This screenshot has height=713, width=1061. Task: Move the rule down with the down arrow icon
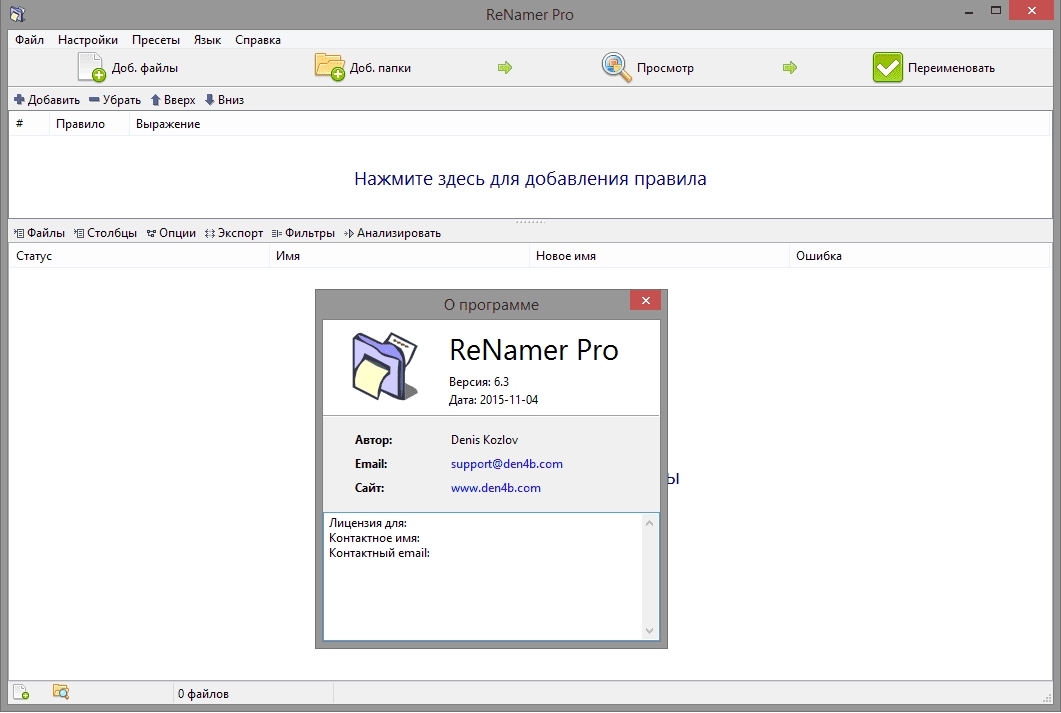point(210,99)
